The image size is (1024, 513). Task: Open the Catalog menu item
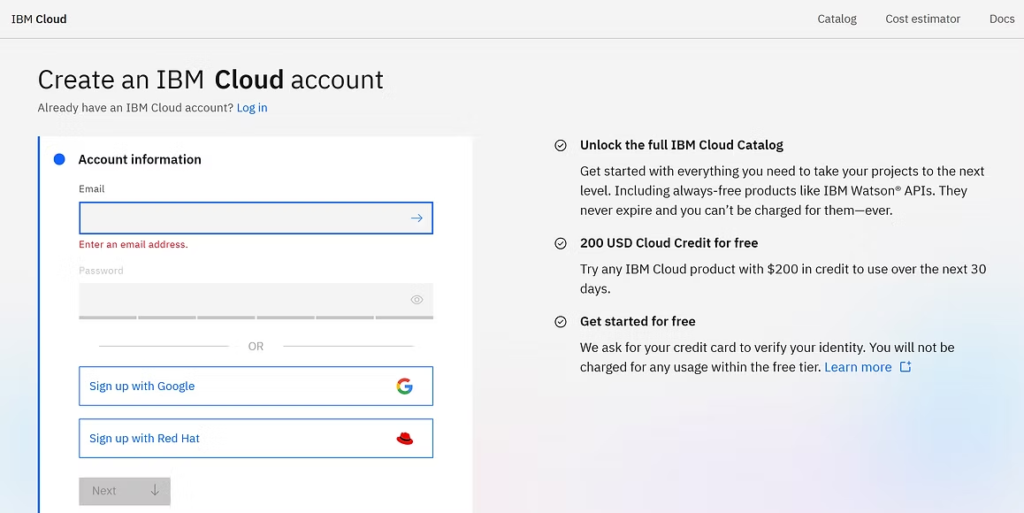[x=837, y=19]
